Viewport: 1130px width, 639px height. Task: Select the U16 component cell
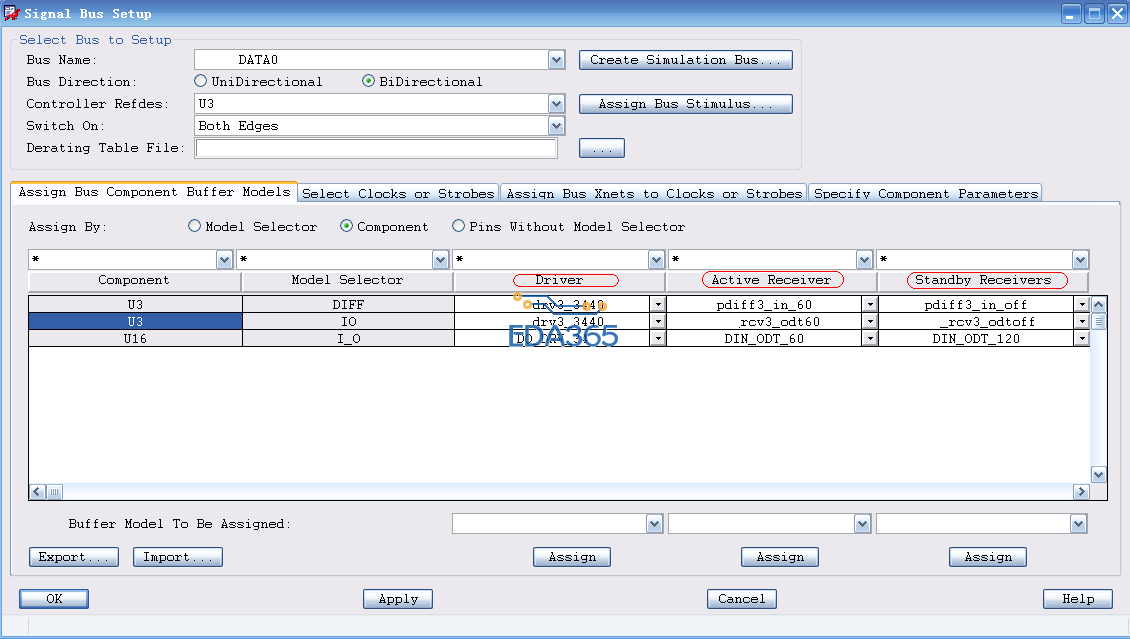point(135,338)
